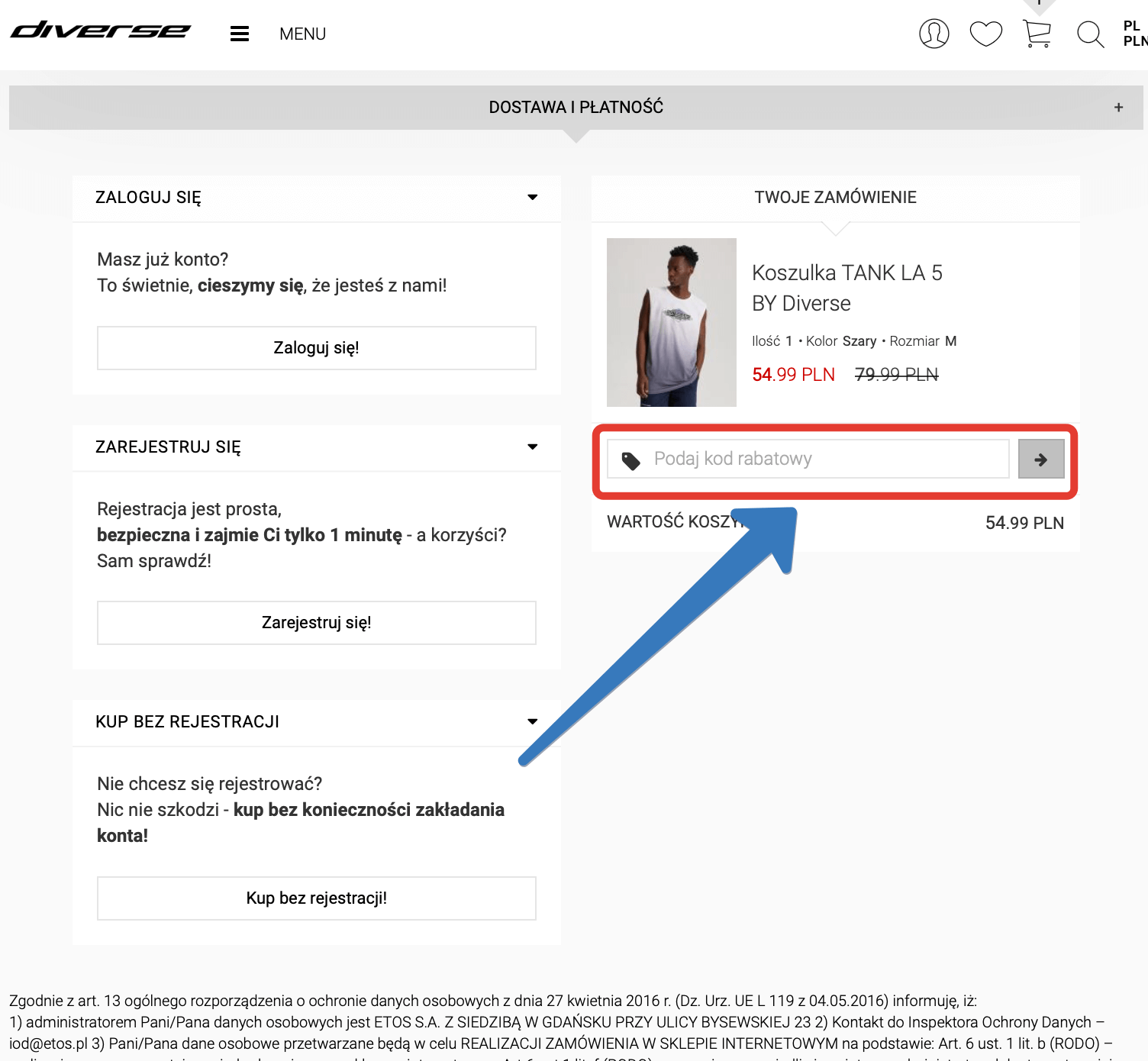Open the MENU text item
Screen dimensions: 1148x1061
tap(302, 34)
